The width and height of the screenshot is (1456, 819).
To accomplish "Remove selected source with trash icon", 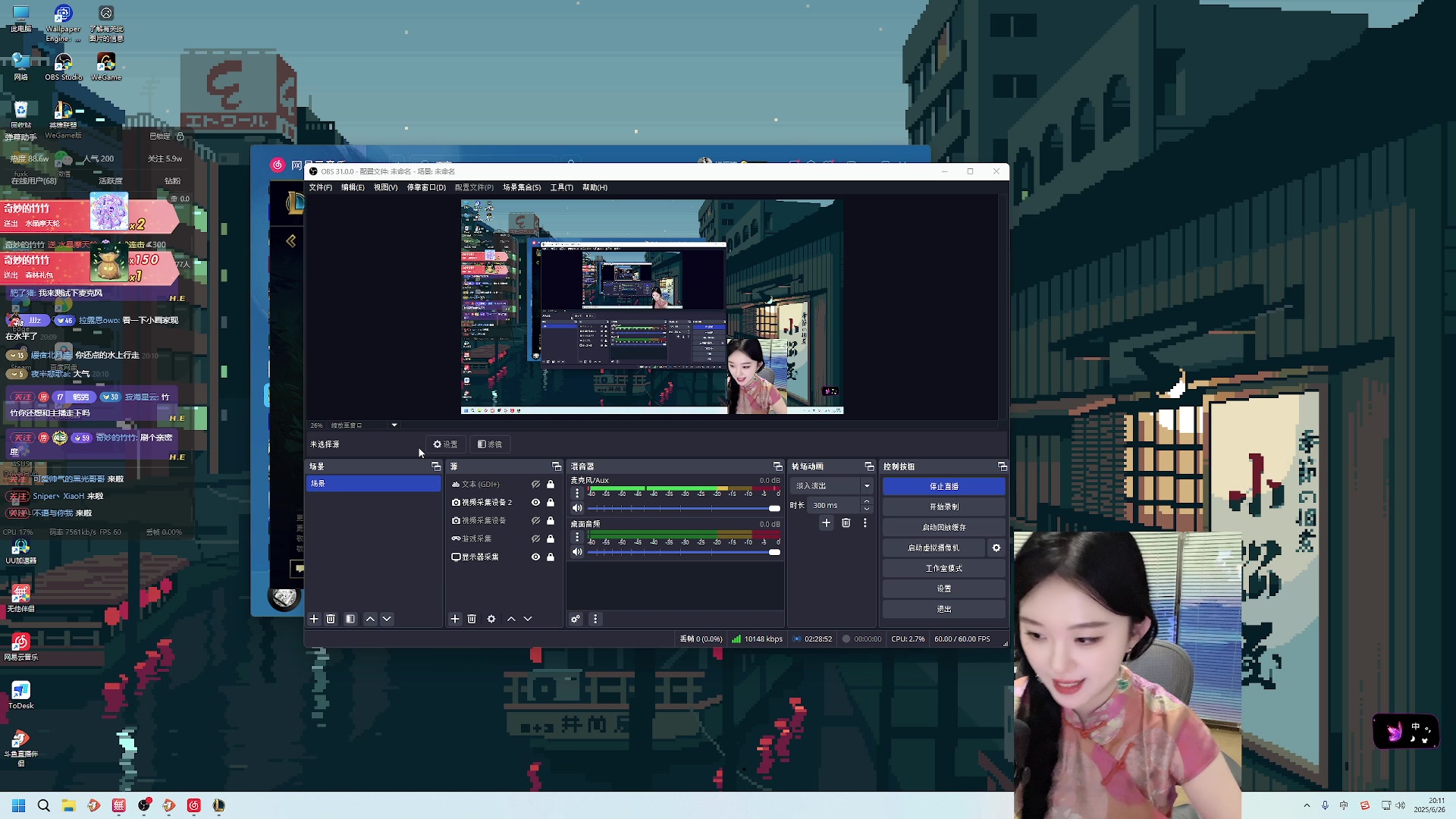I will [x=472, y=619].
